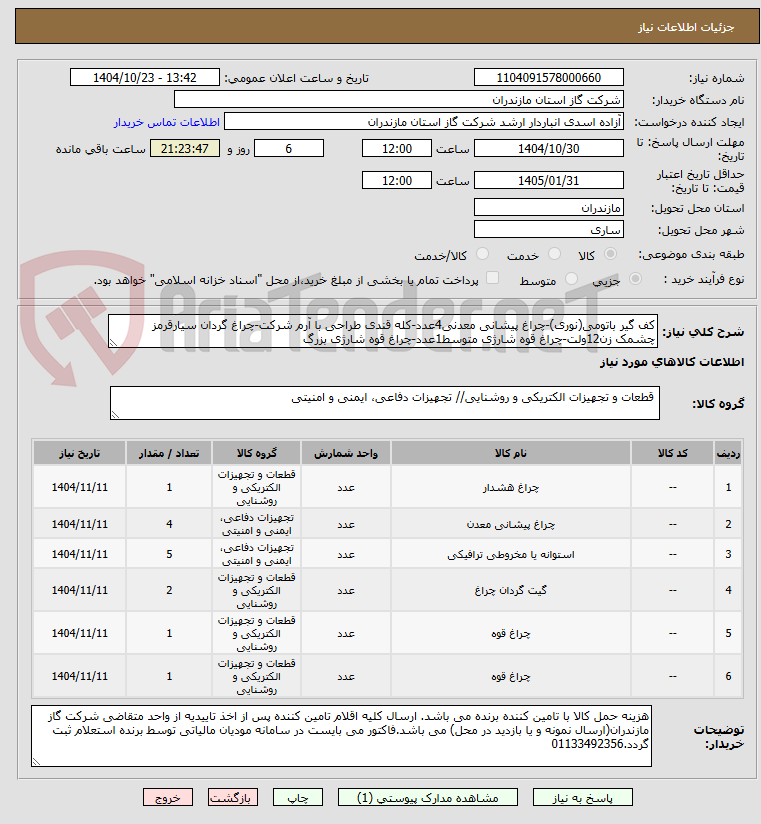Screen dimensions: 761x824
Task: Click the نام کالا column header
Action: [x=510, y=453]
